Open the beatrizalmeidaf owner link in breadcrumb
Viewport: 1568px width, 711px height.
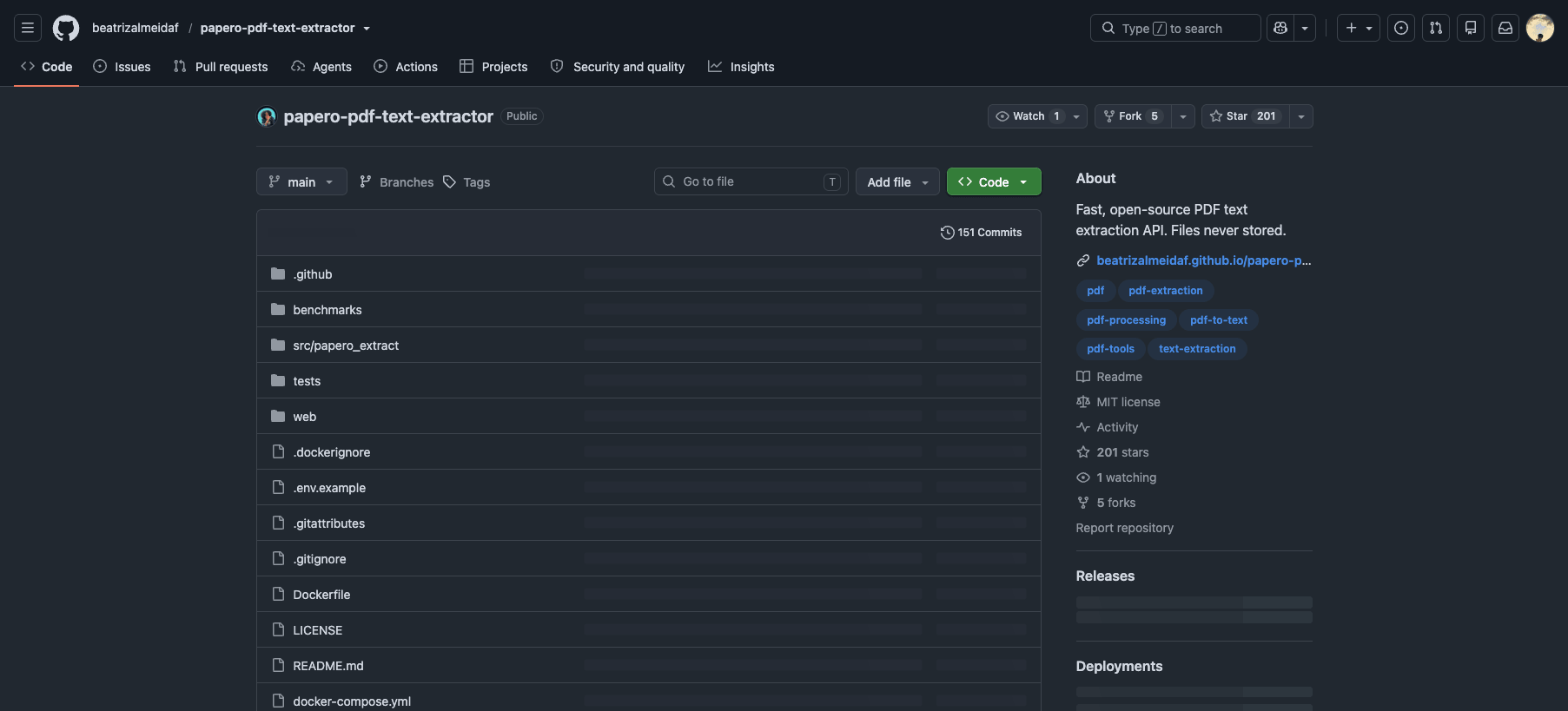point(136,28)
